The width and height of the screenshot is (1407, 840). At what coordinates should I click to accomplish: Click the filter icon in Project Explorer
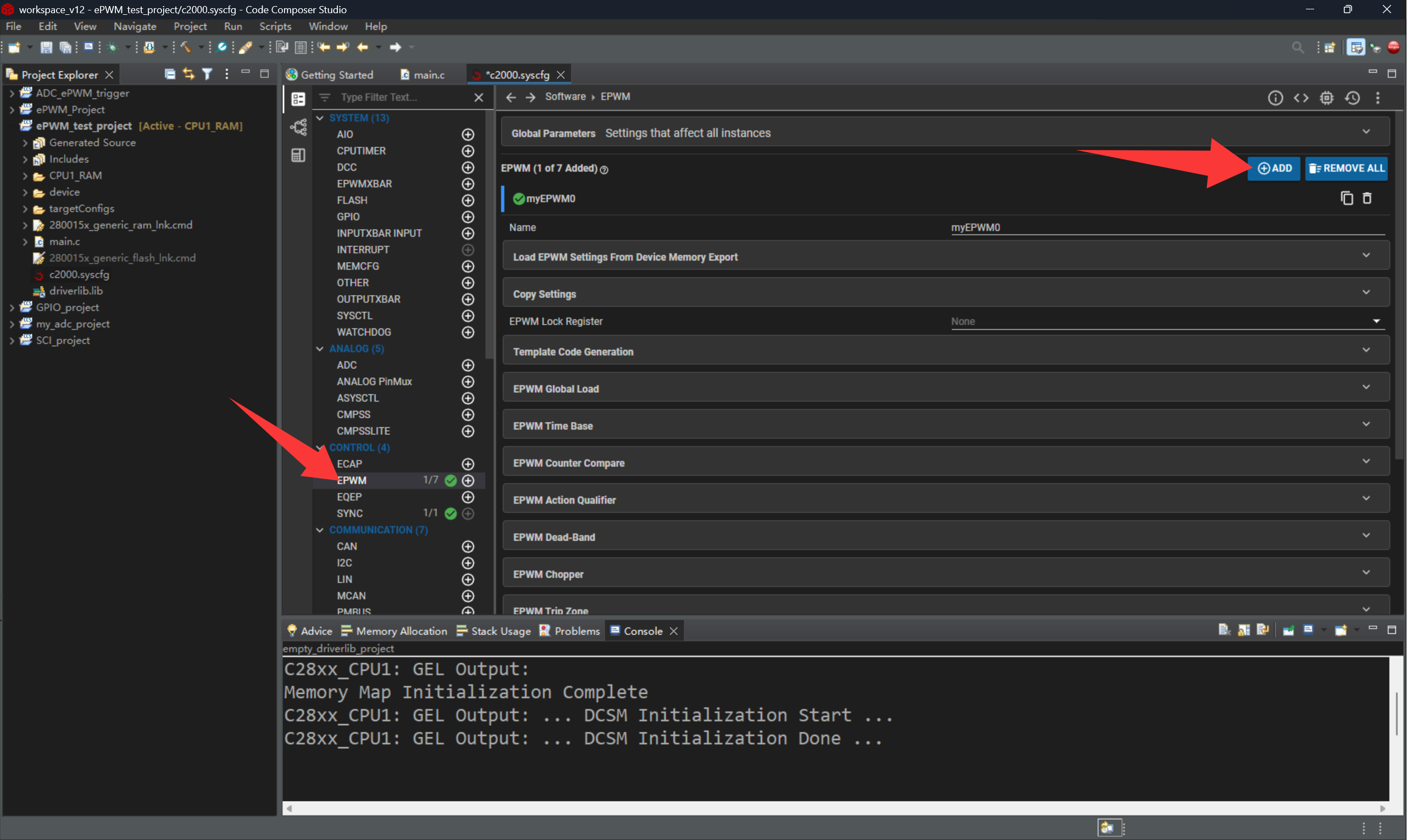(207, 74)
